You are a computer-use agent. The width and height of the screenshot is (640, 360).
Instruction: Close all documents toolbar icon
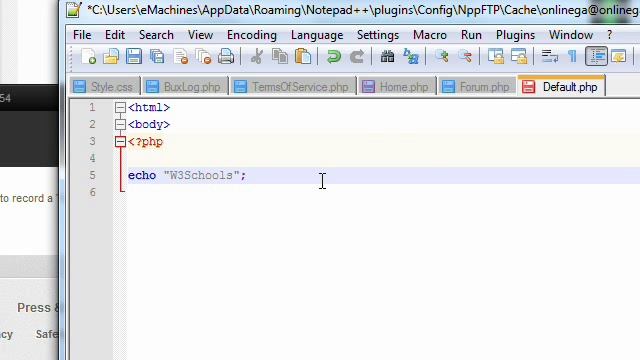(203, 56)
